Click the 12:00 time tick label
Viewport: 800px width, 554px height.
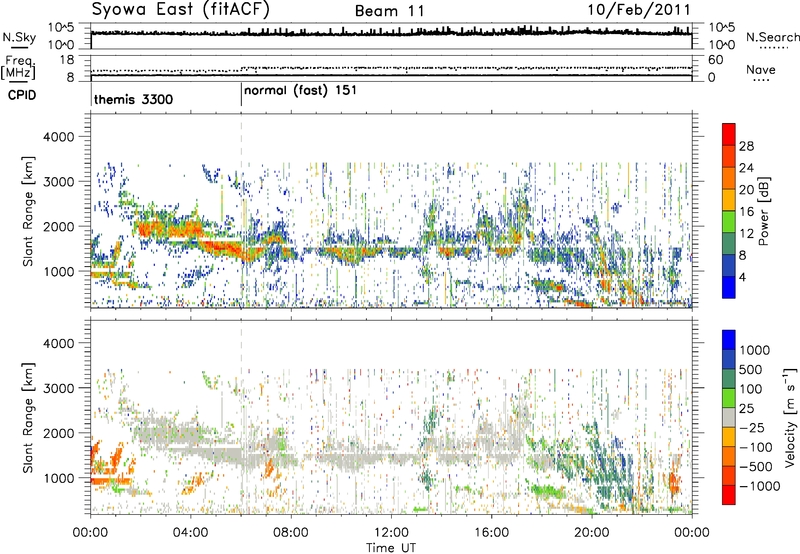coord(391,533)
